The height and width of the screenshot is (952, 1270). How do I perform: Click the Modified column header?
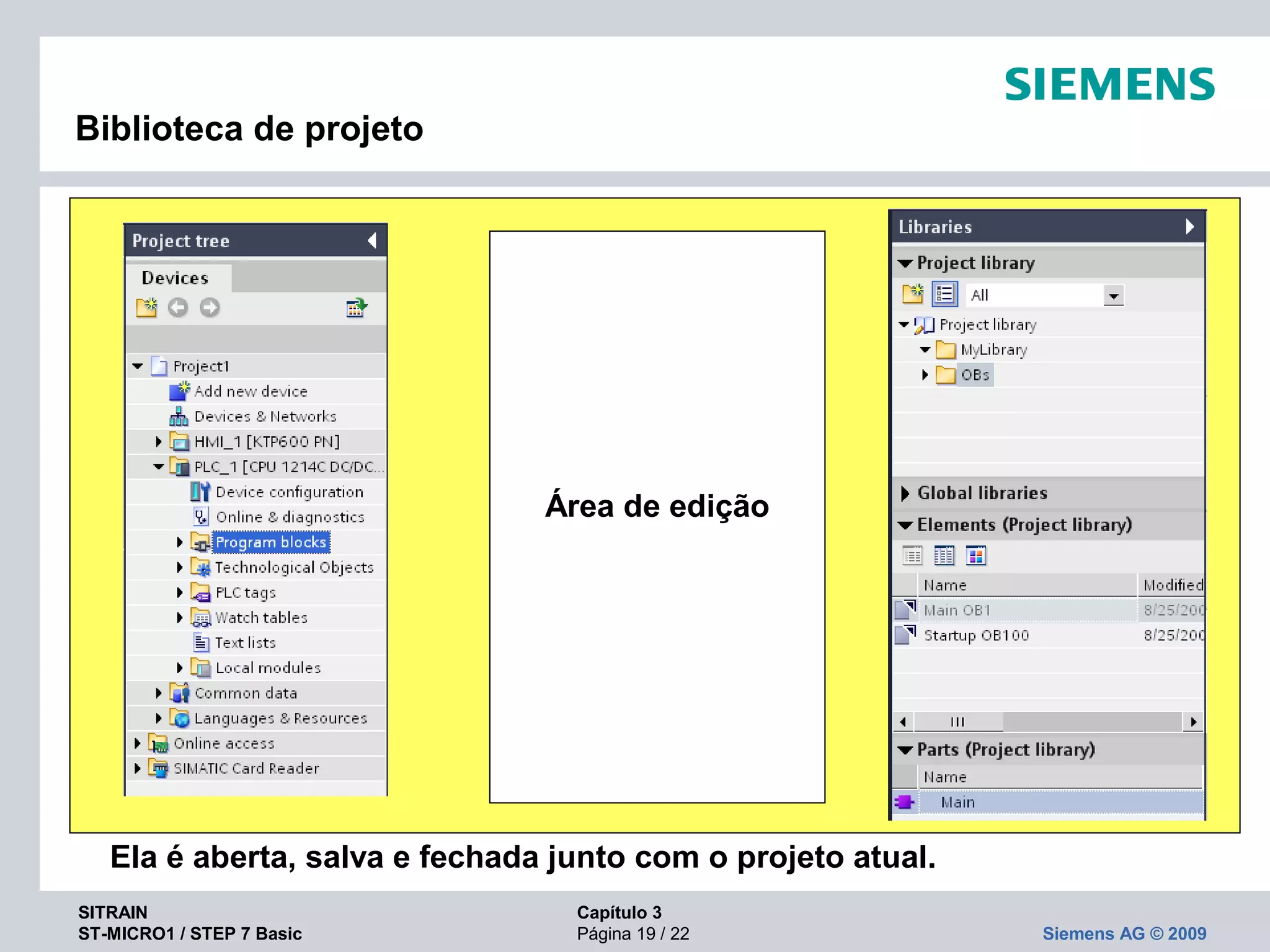pos(1171,585)
